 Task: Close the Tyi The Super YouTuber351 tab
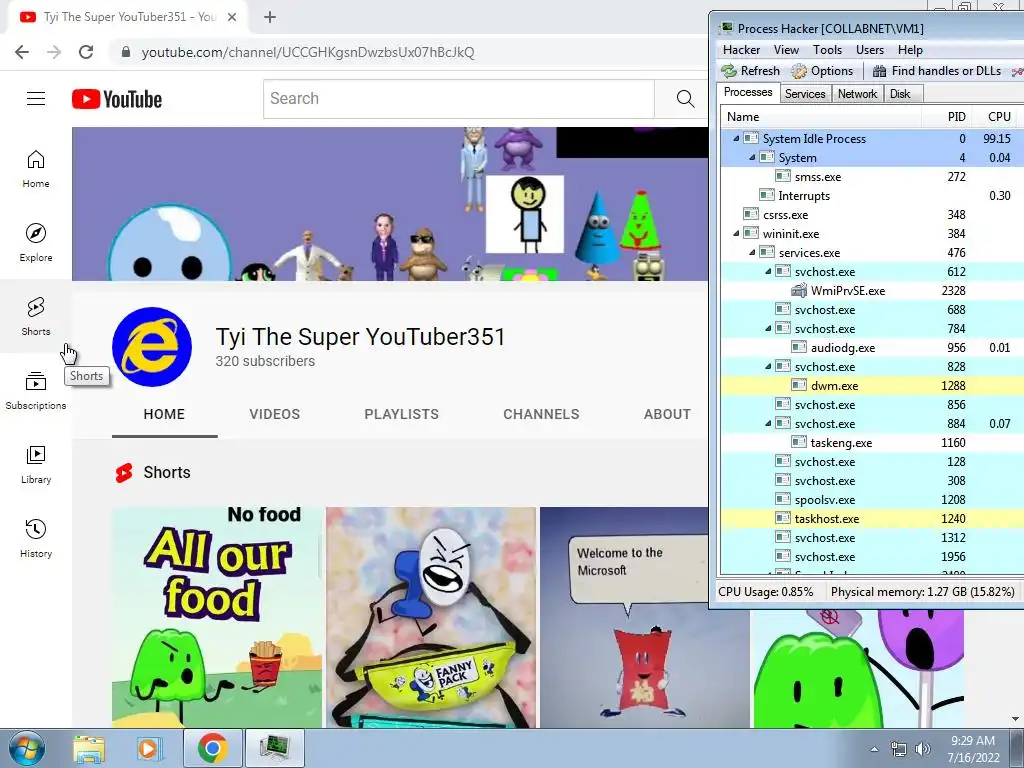232,18
